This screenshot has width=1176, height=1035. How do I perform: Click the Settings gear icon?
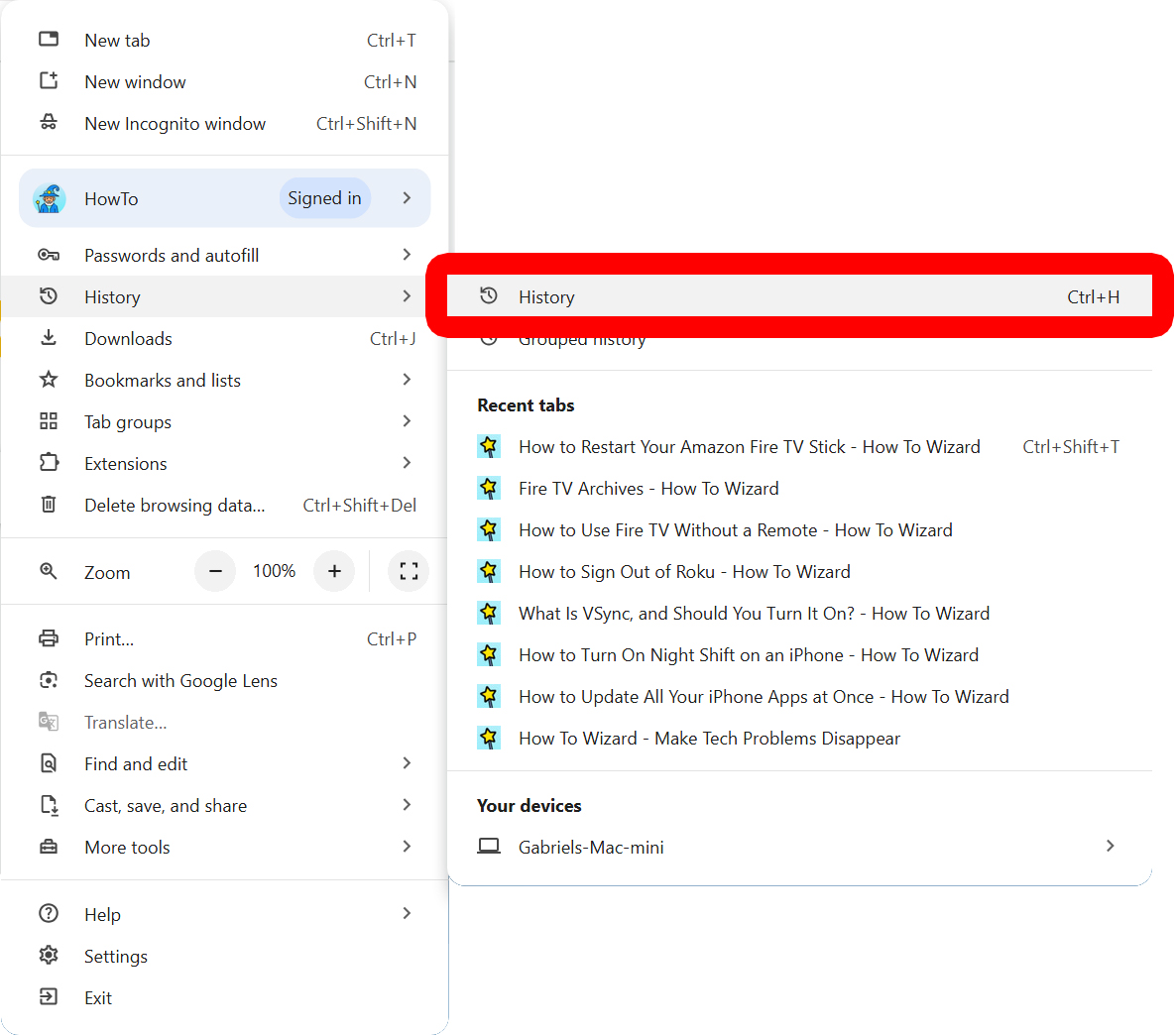pos(49,956)
